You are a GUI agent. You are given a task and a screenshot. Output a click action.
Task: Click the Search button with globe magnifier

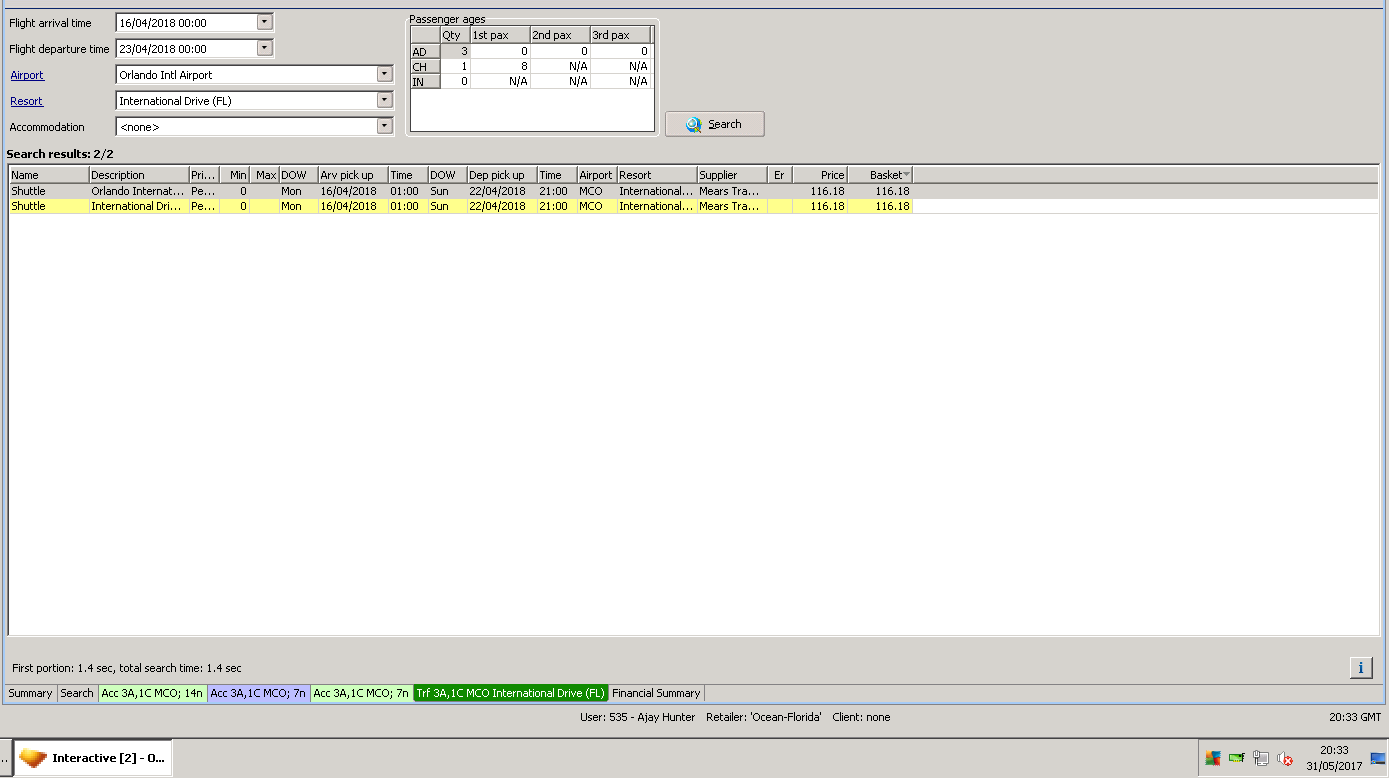point(714,124)
